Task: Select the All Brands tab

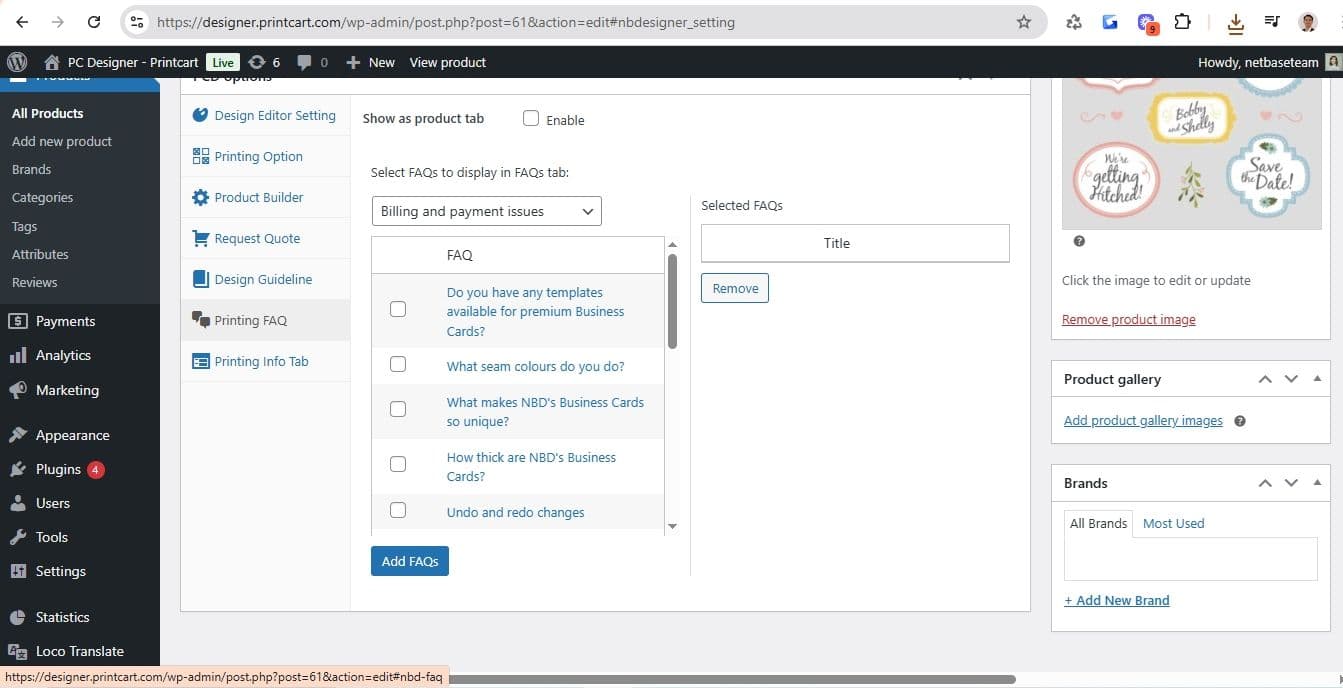Action: coord(1098,523)
